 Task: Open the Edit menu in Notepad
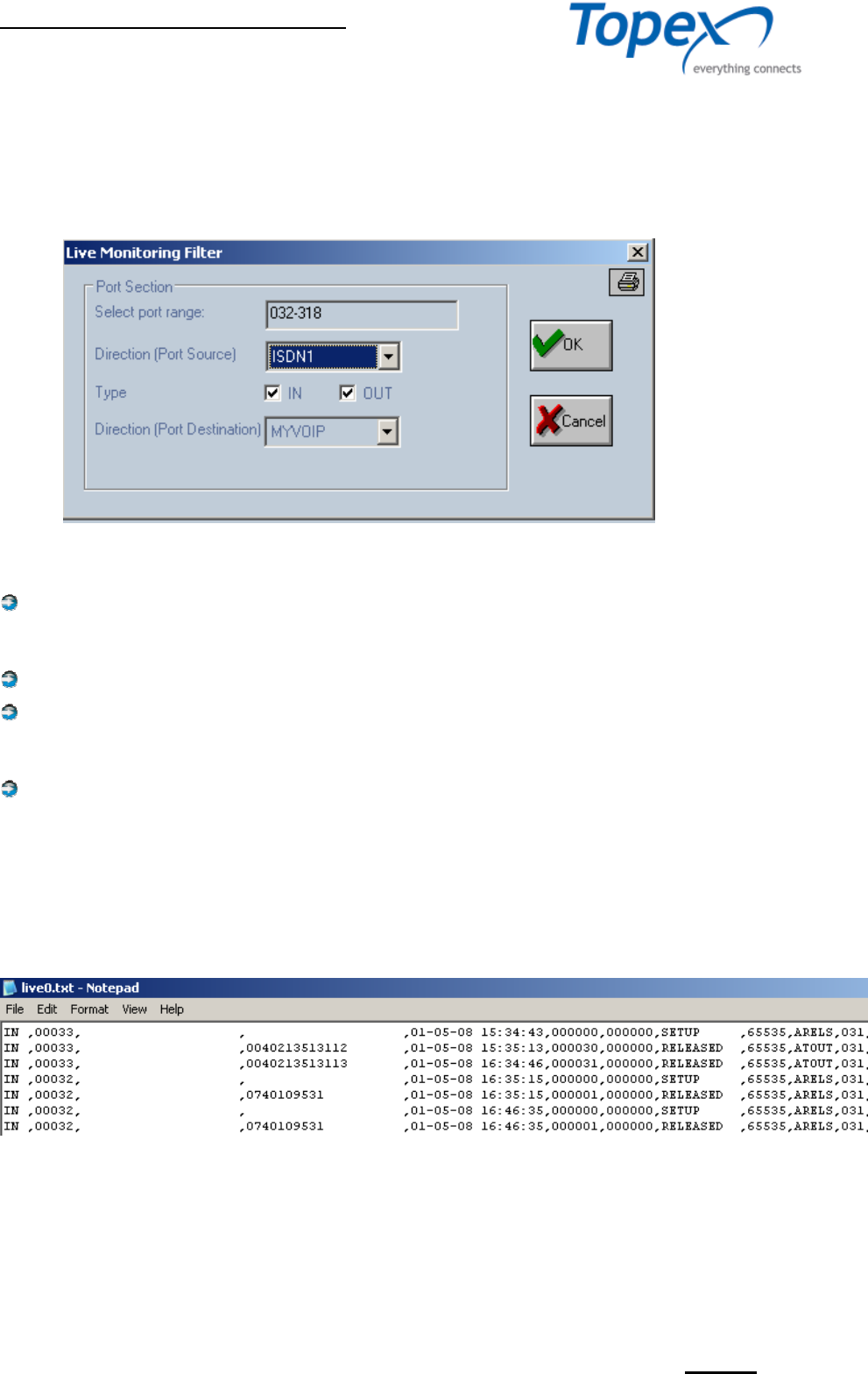47,1009
